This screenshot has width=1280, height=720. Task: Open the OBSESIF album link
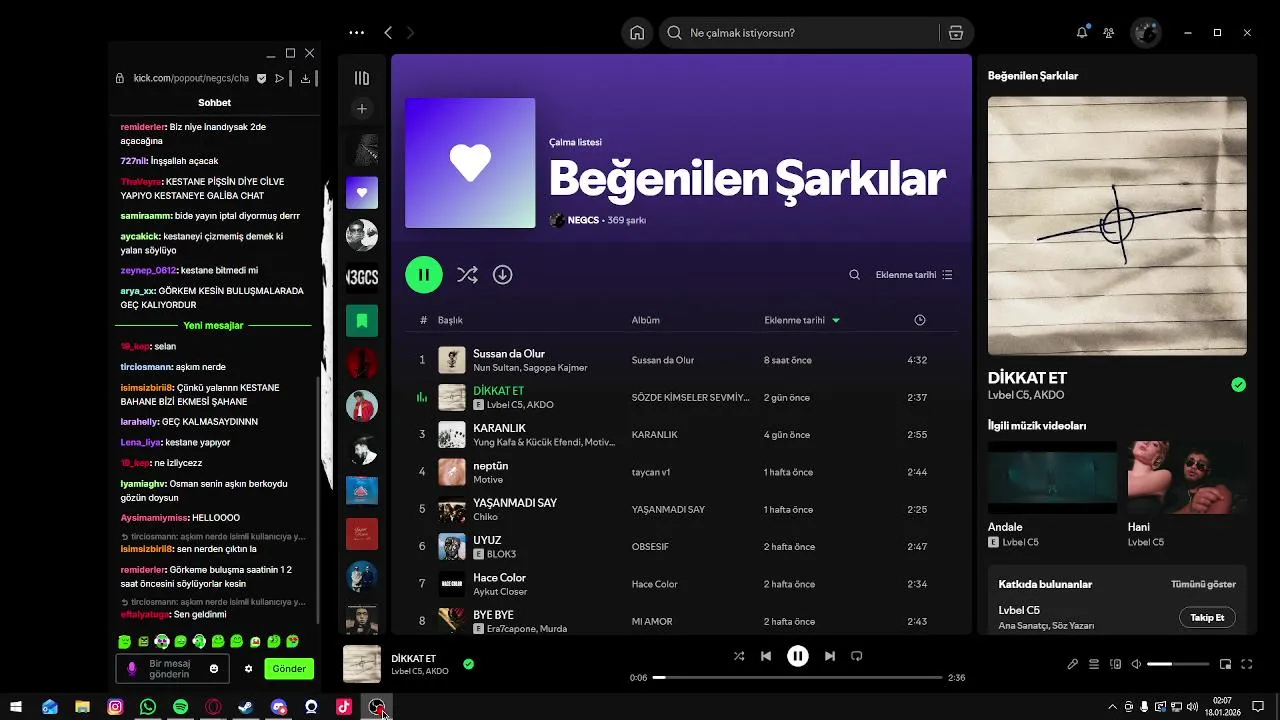pos(650,547)
